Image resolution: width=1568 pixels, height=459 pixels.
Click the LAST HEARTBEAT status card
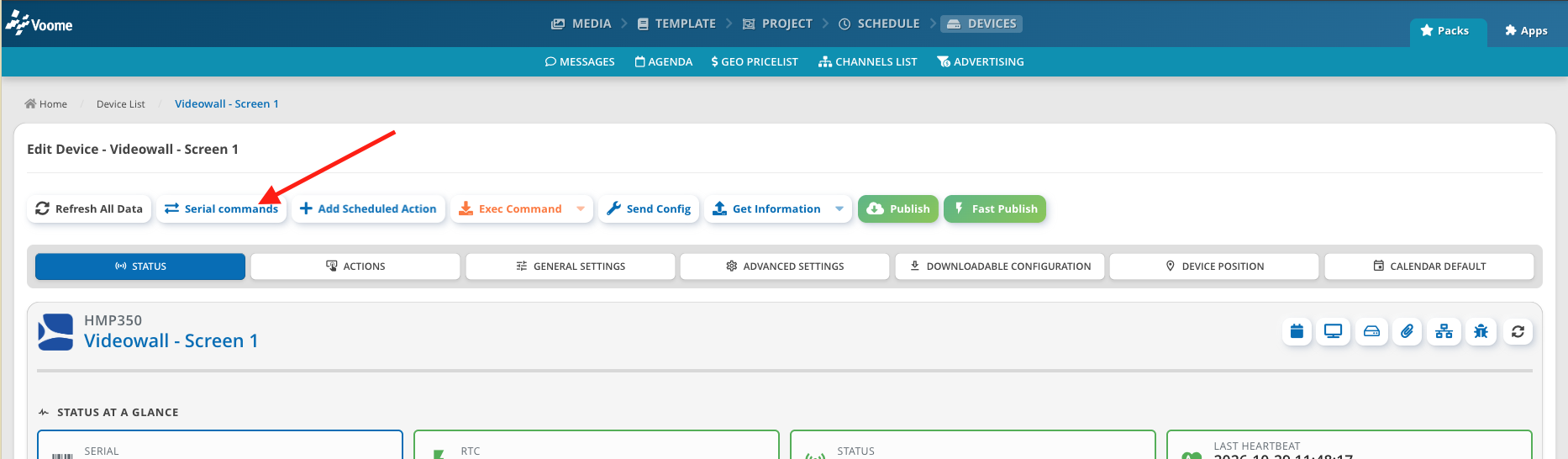tap(1350, 445)
